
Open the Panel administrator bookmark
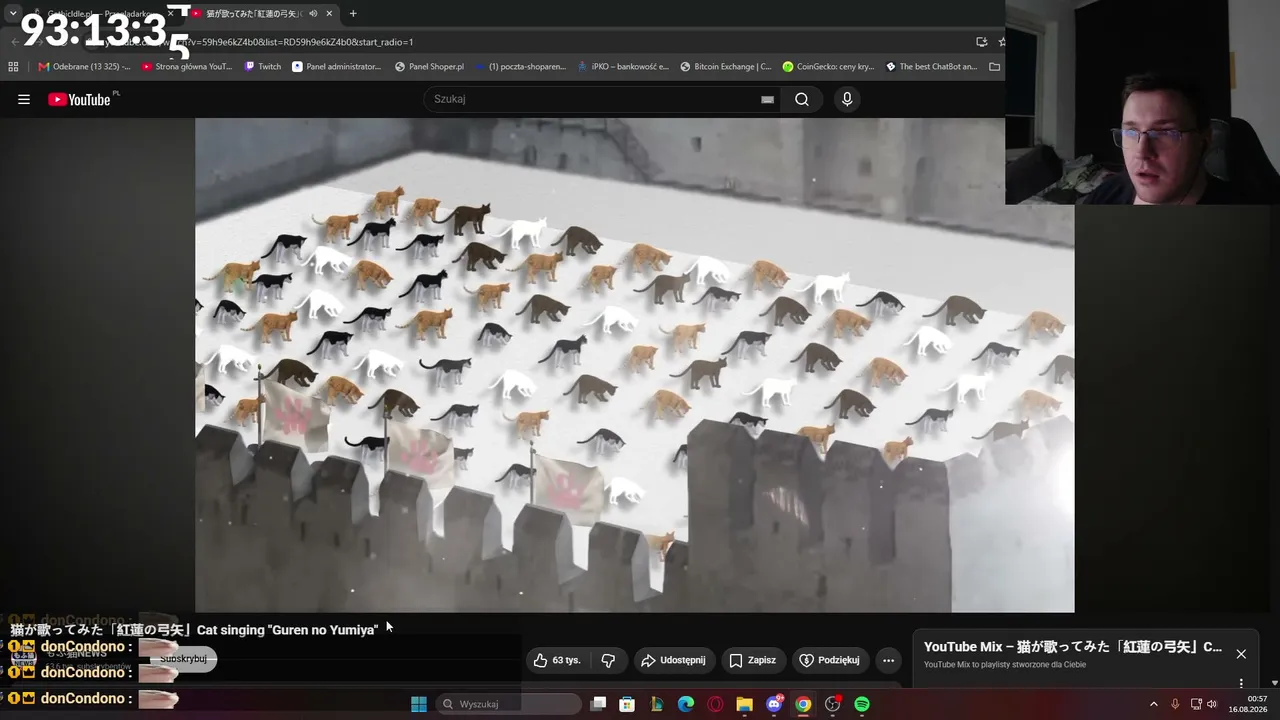[338, 67]
